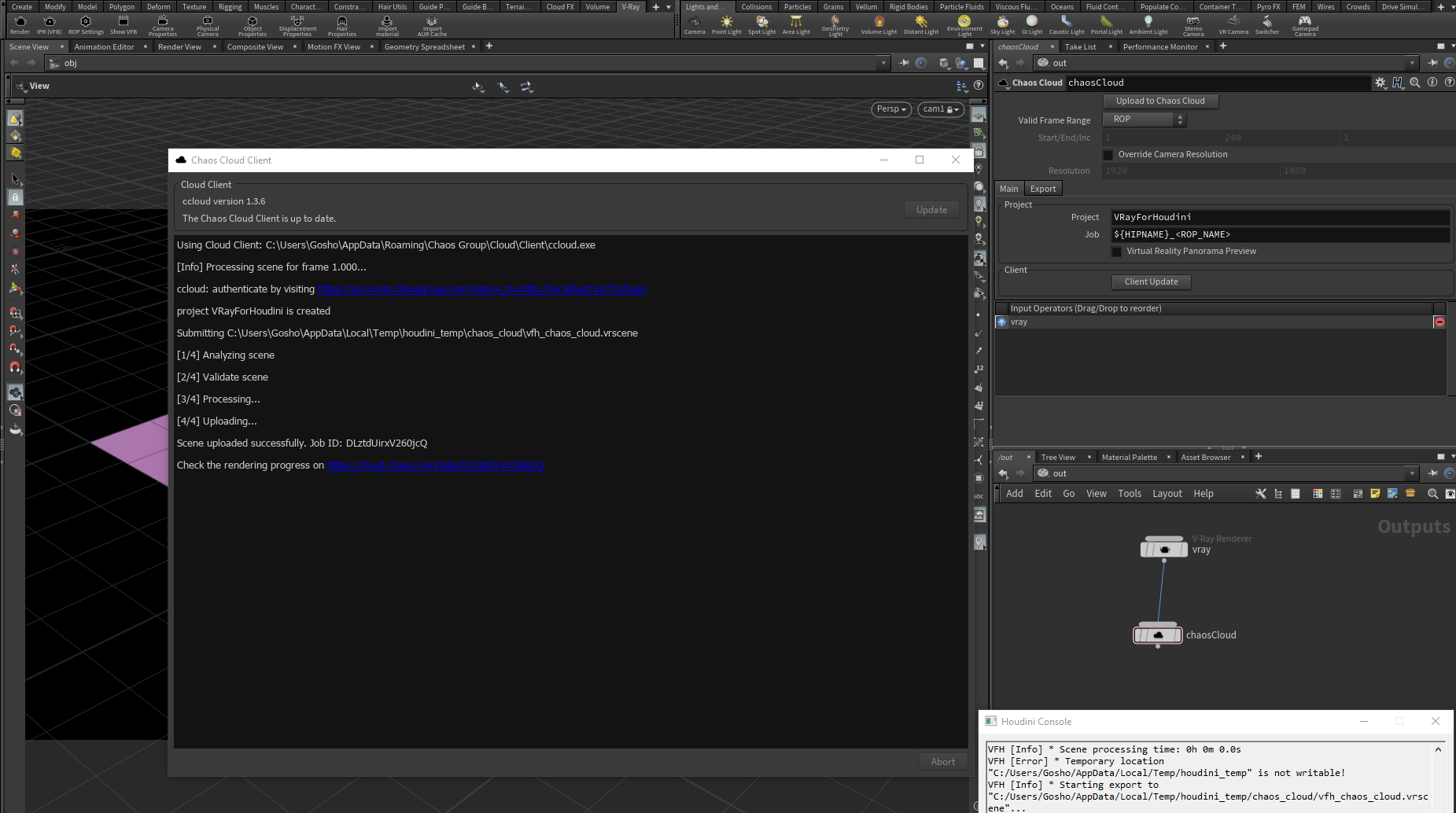Click Upload to Chaos Cloud button

click(x=1160, y=101)
